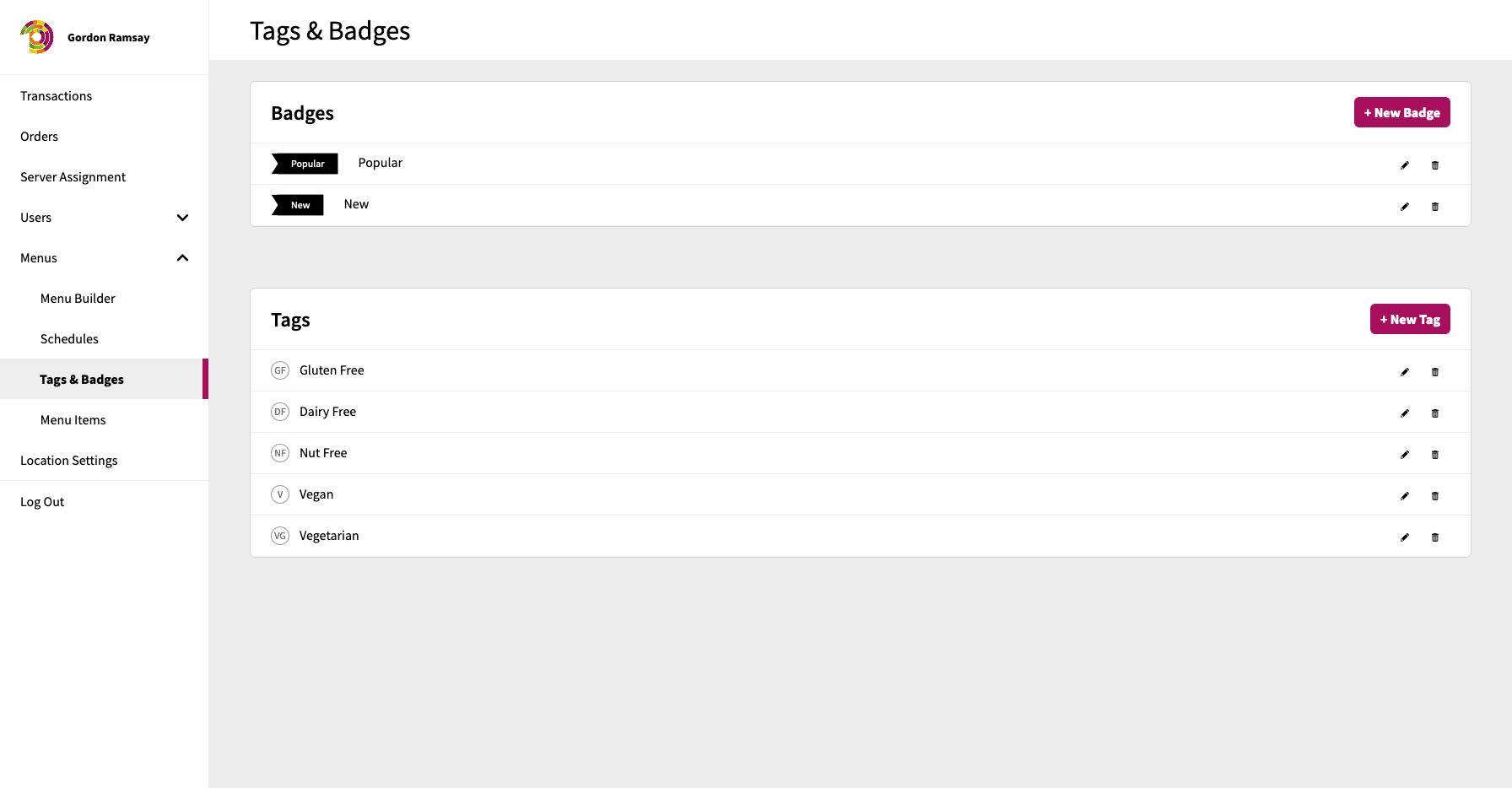Edit the Popular badge with pencil icon

(1405, 165)
